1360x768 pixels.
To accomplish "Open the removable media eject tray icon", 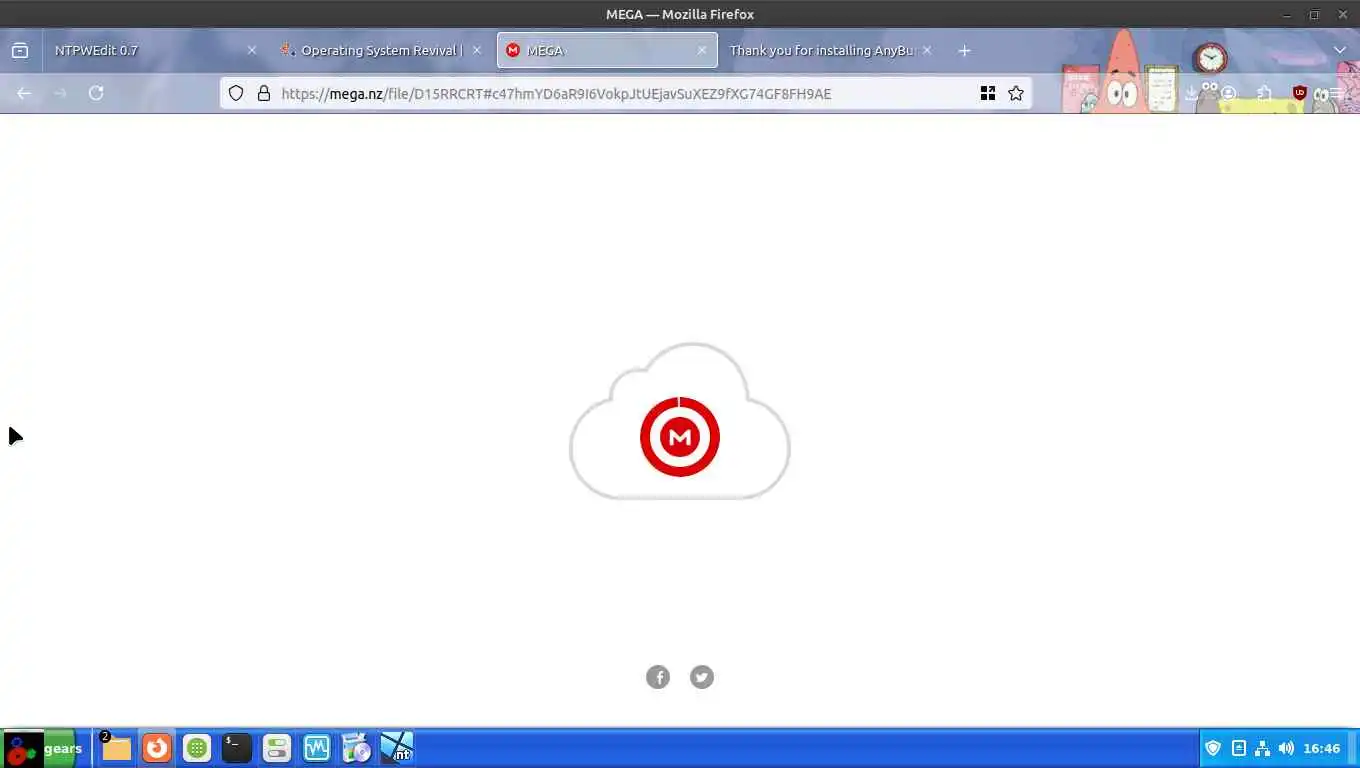I will point(1238,748).
